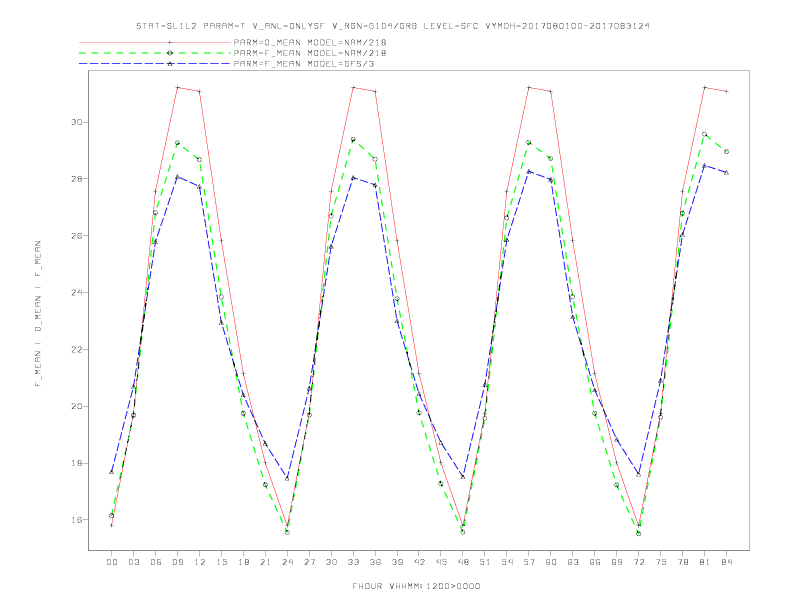Click the blue triangle marker at hour 84
792x612 pixels.
(727, 172)
